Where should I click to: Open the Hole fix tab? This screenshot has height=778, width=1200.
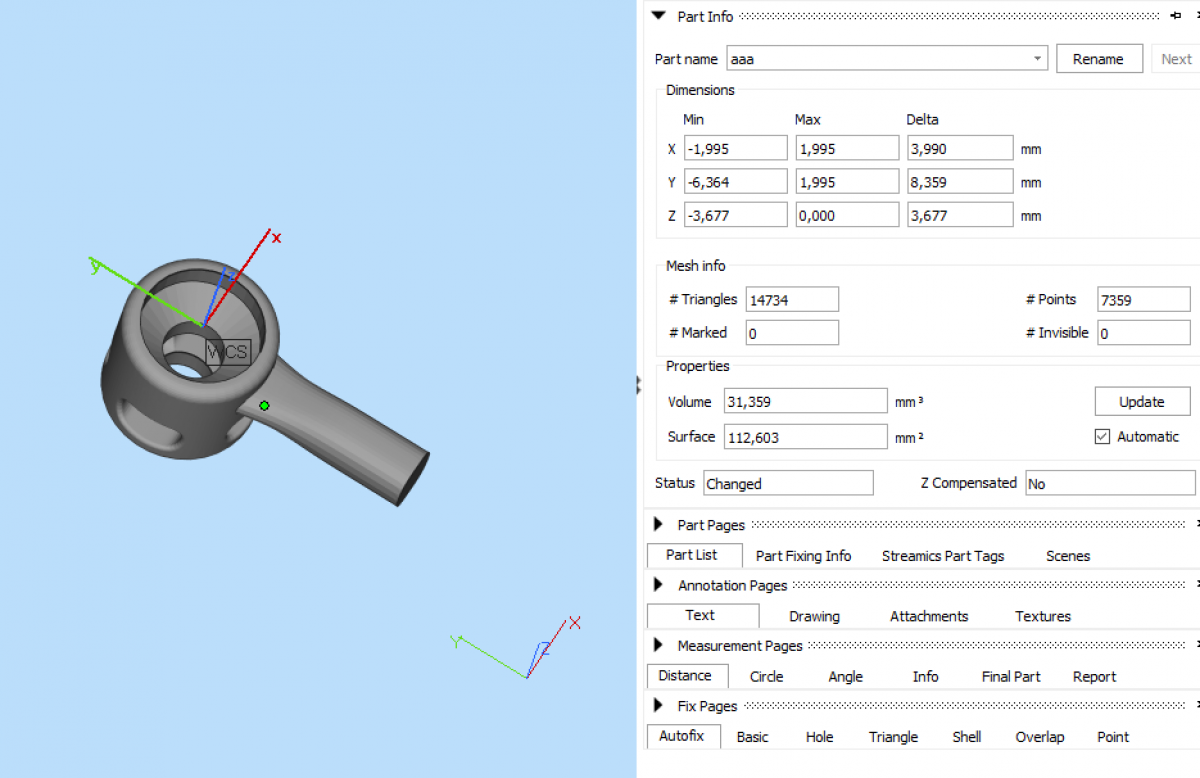tap(819, 737)
